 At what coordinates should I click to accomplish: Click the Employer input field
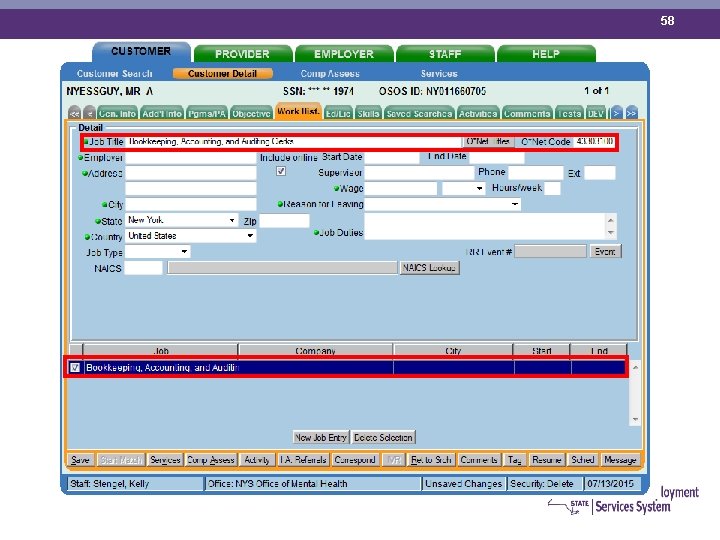pyautogui.click(x=191, y=158)
